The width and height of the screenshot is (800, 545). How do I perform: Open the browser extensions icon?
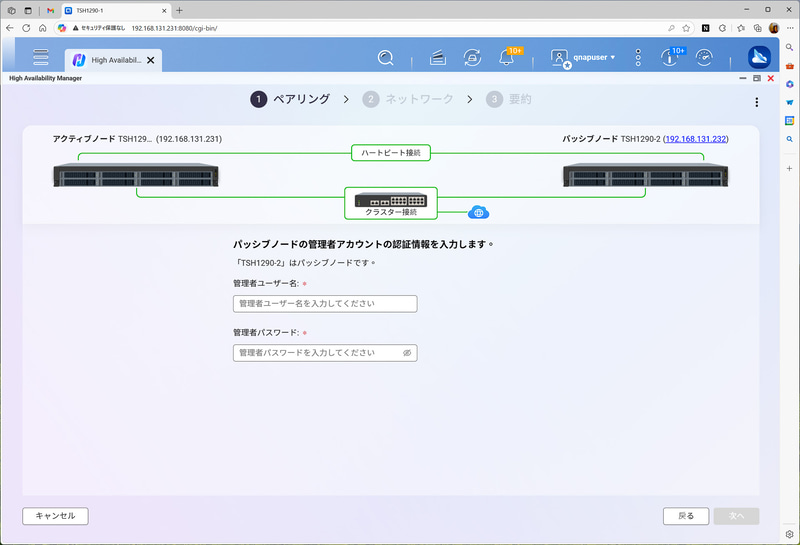pyautogui.click(x=722, y=28)
